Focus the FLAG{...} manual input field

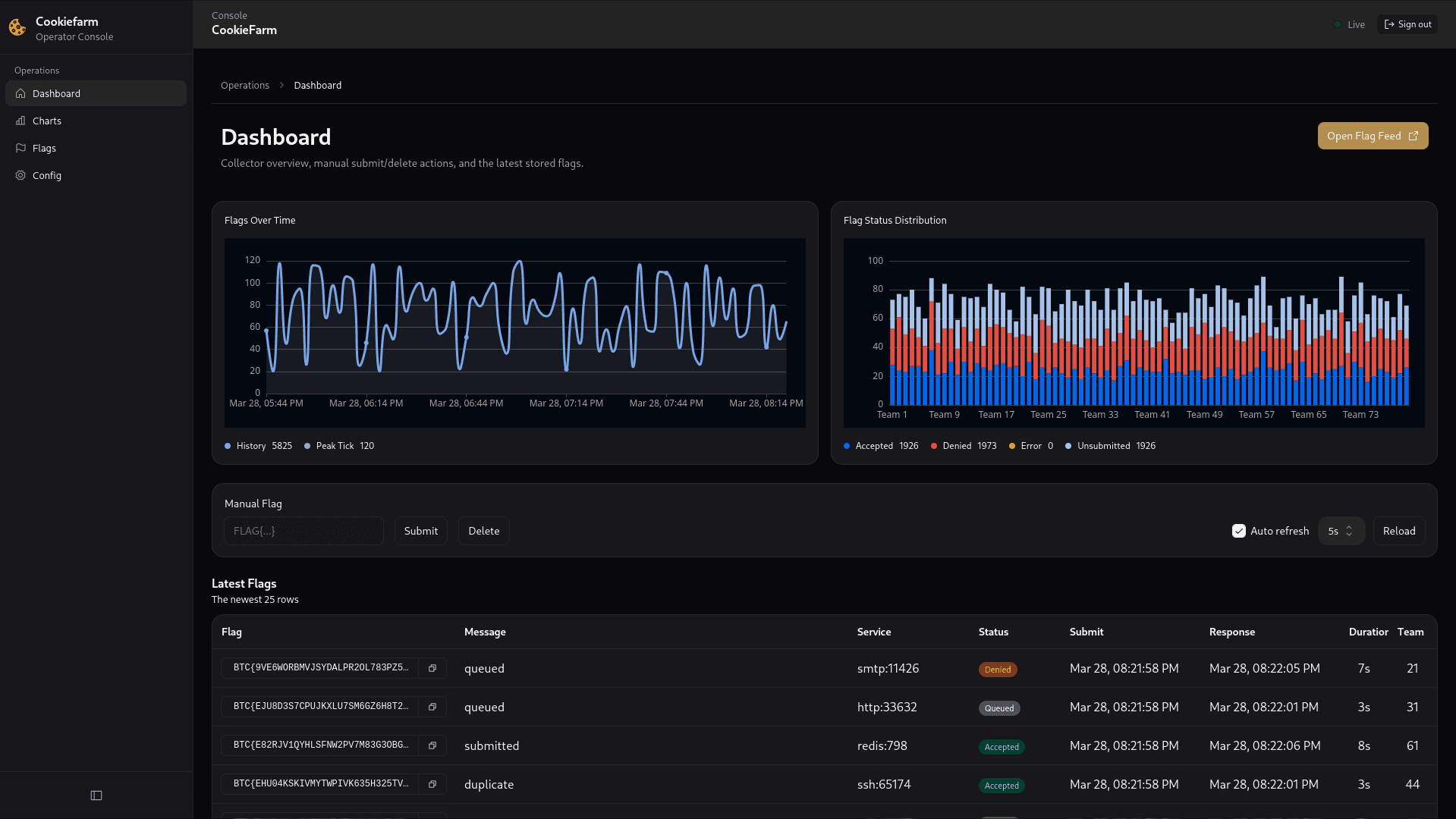click(303, 531)
